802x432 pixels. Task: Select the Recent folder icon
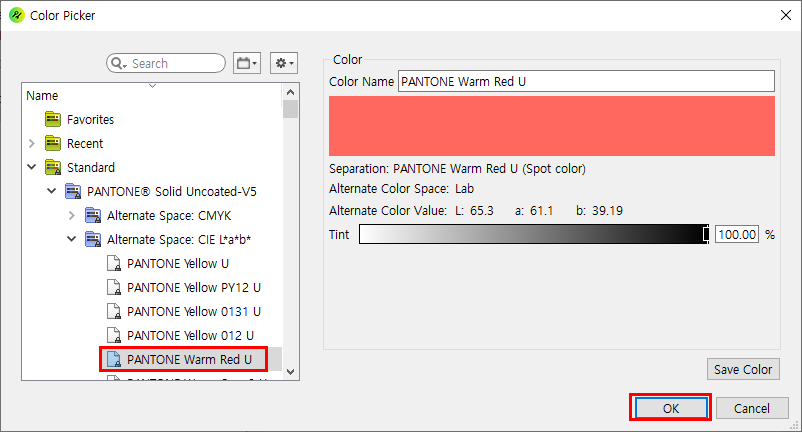click(x=53, y=144)
